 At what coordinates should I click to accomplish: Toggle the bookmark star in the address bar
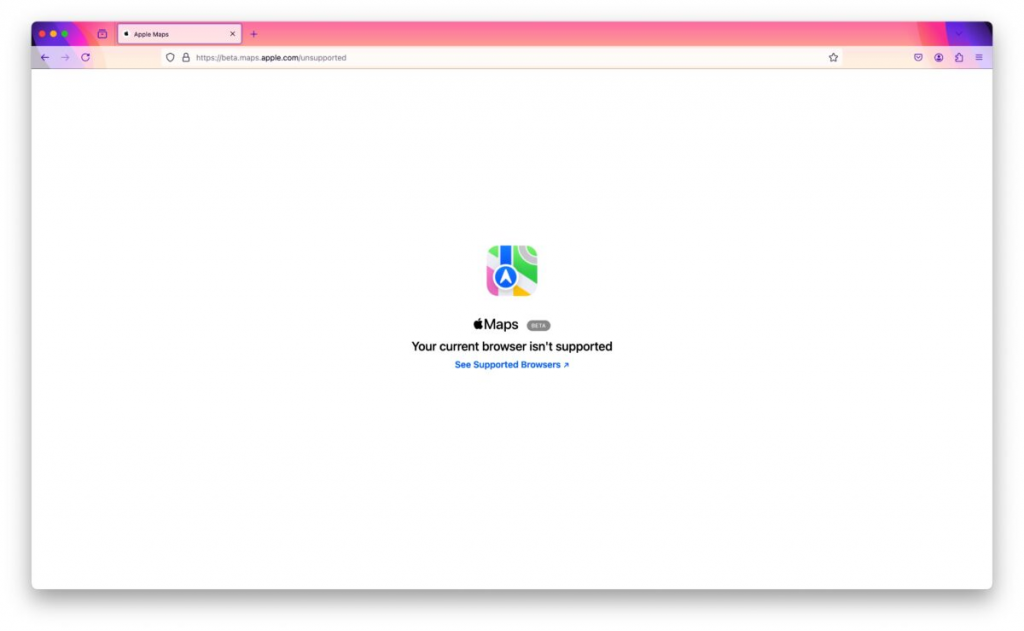tap(833, 57)
